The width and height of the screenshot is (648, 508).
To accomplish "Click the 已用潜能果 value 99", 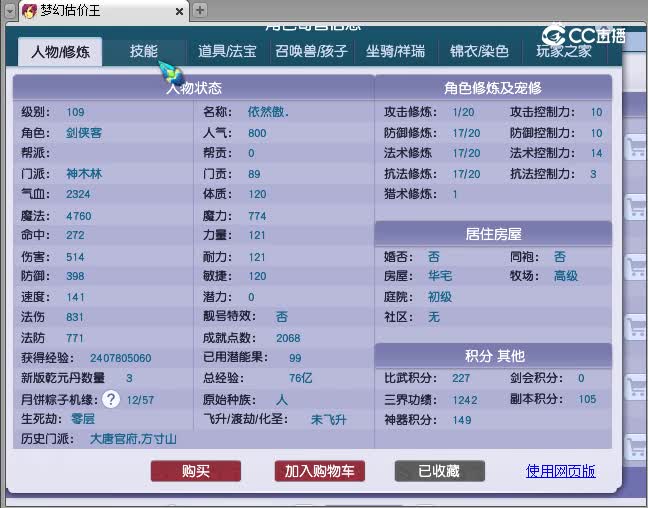I will 295,358.
